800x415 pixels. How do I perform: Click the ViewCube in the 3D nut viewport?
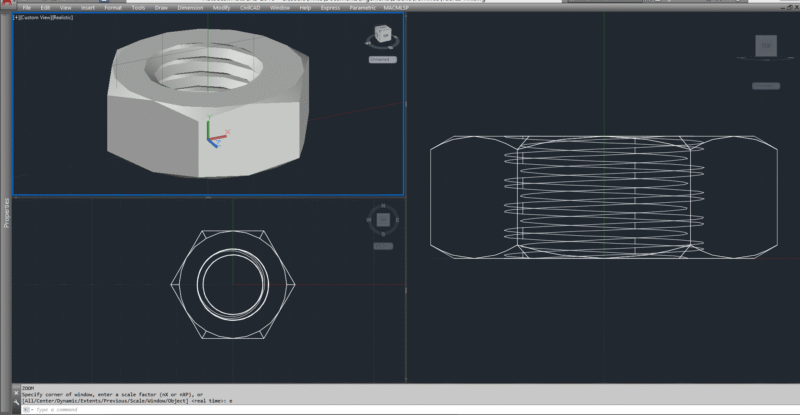click(x=383, y=35)
